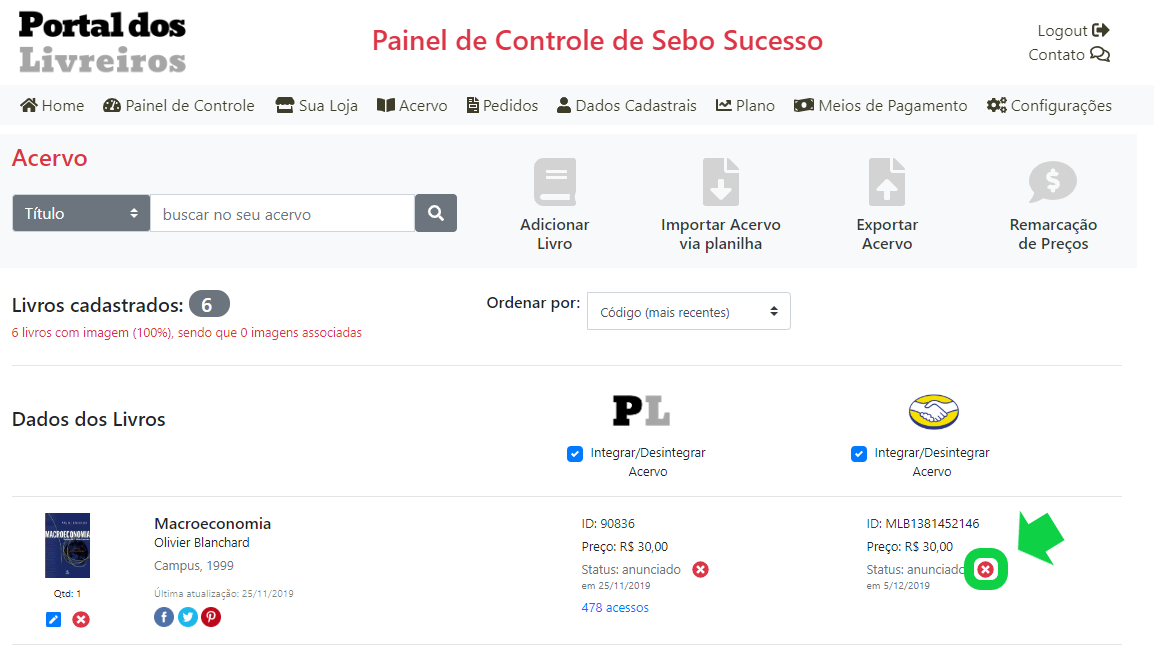Click the magnifier search button
The width and height of the screenshot is (1154, 653).
tap(436, 213)
